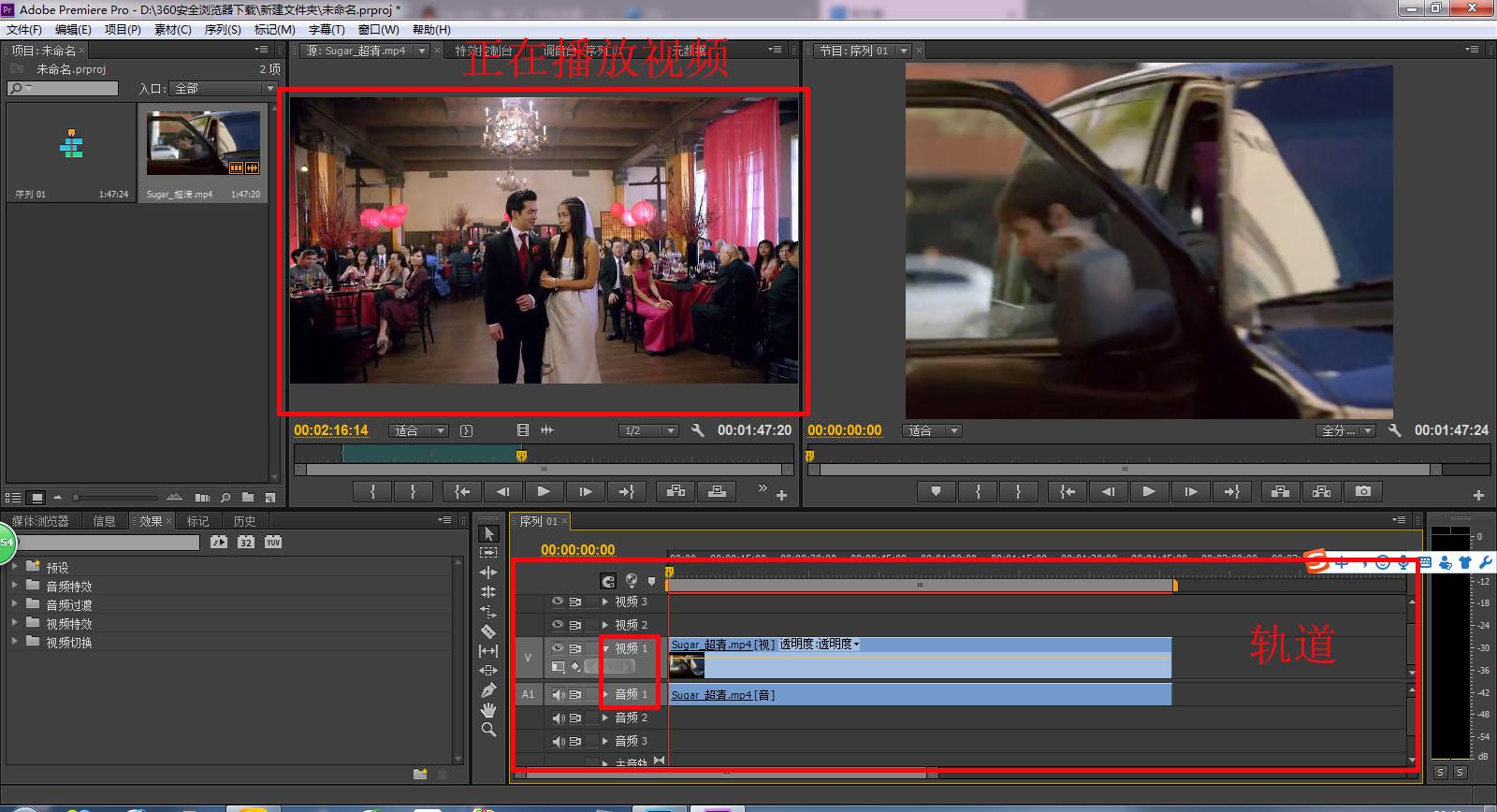Click Add Marker in Program monitor
Screen dimensions: 1497x812
936,491
